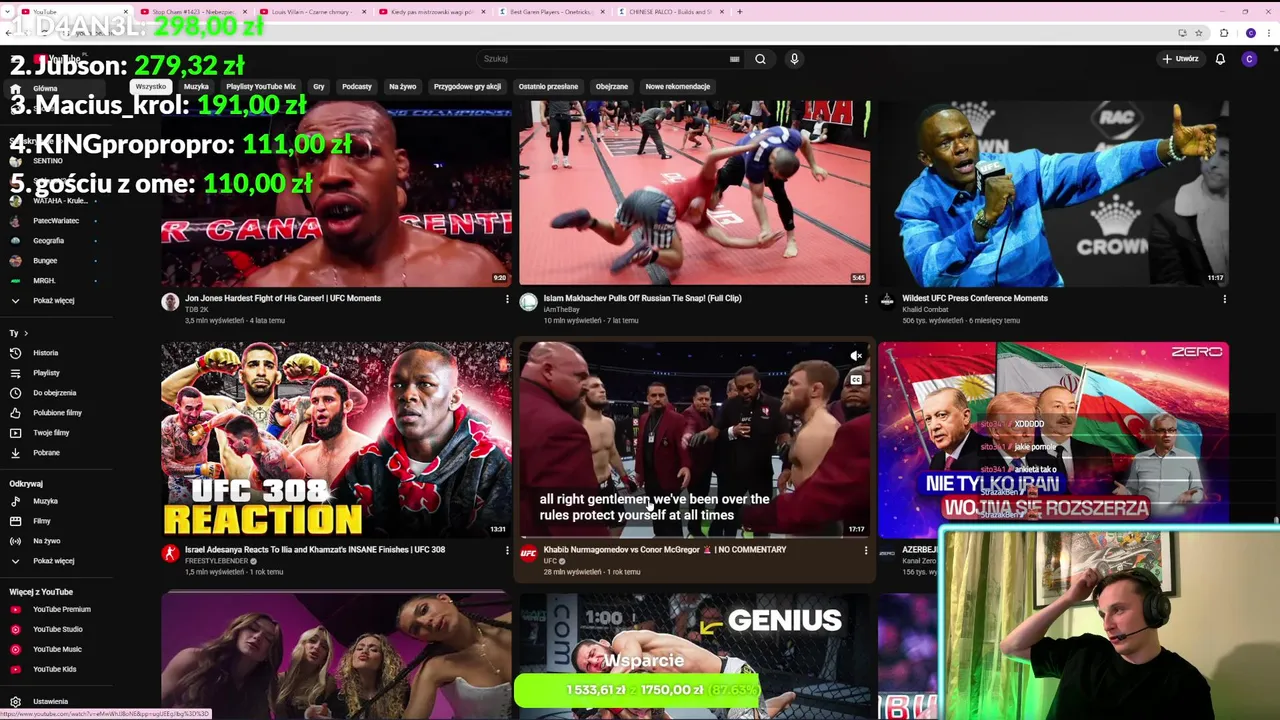Select the Podcasty filter chip
This screenshot has height=720, width=1280.
357,87
